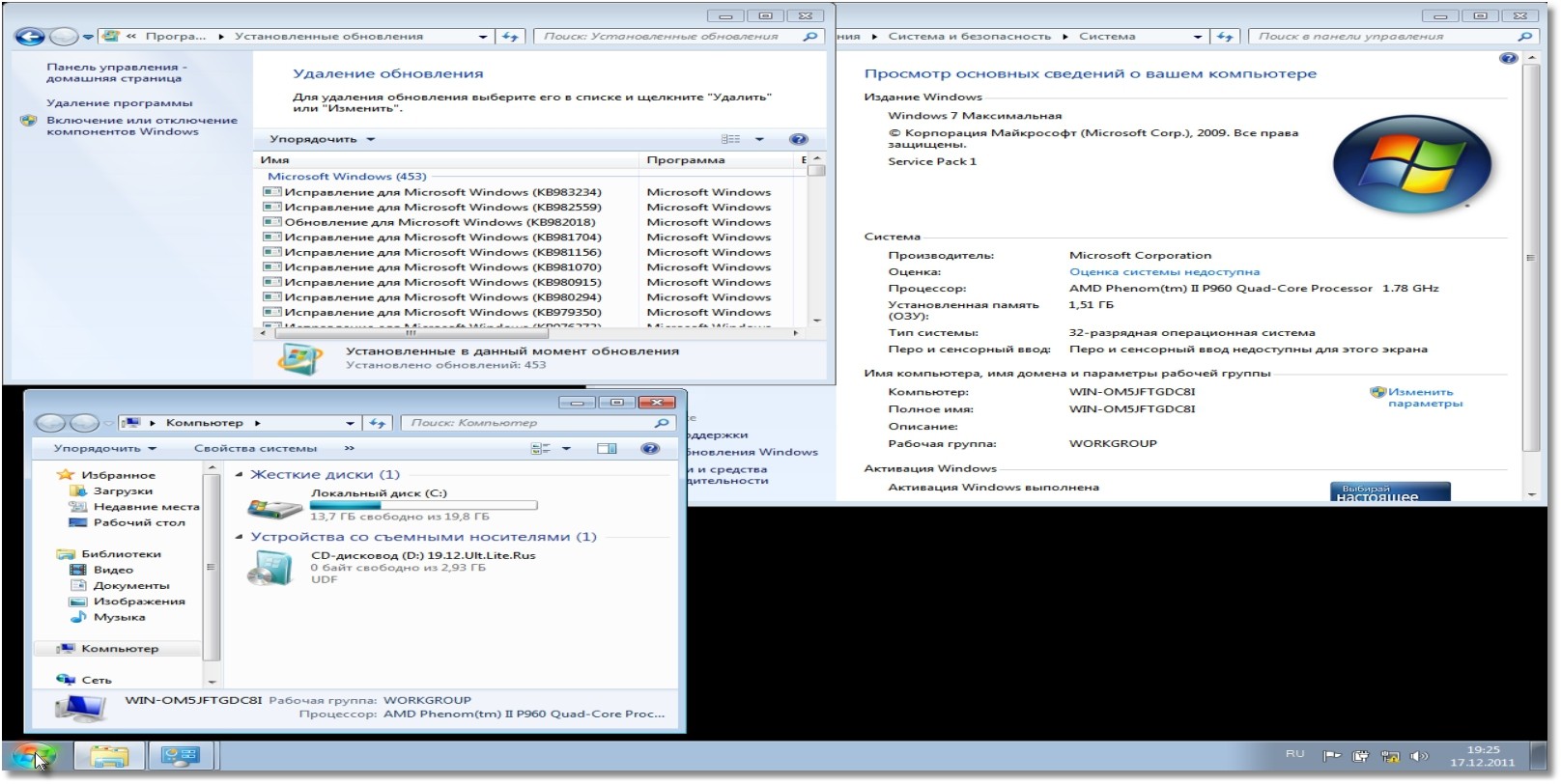Click the Поиск: Установленные обновления search field
The image size is (1561, 784).
click(x=667, y=37)
